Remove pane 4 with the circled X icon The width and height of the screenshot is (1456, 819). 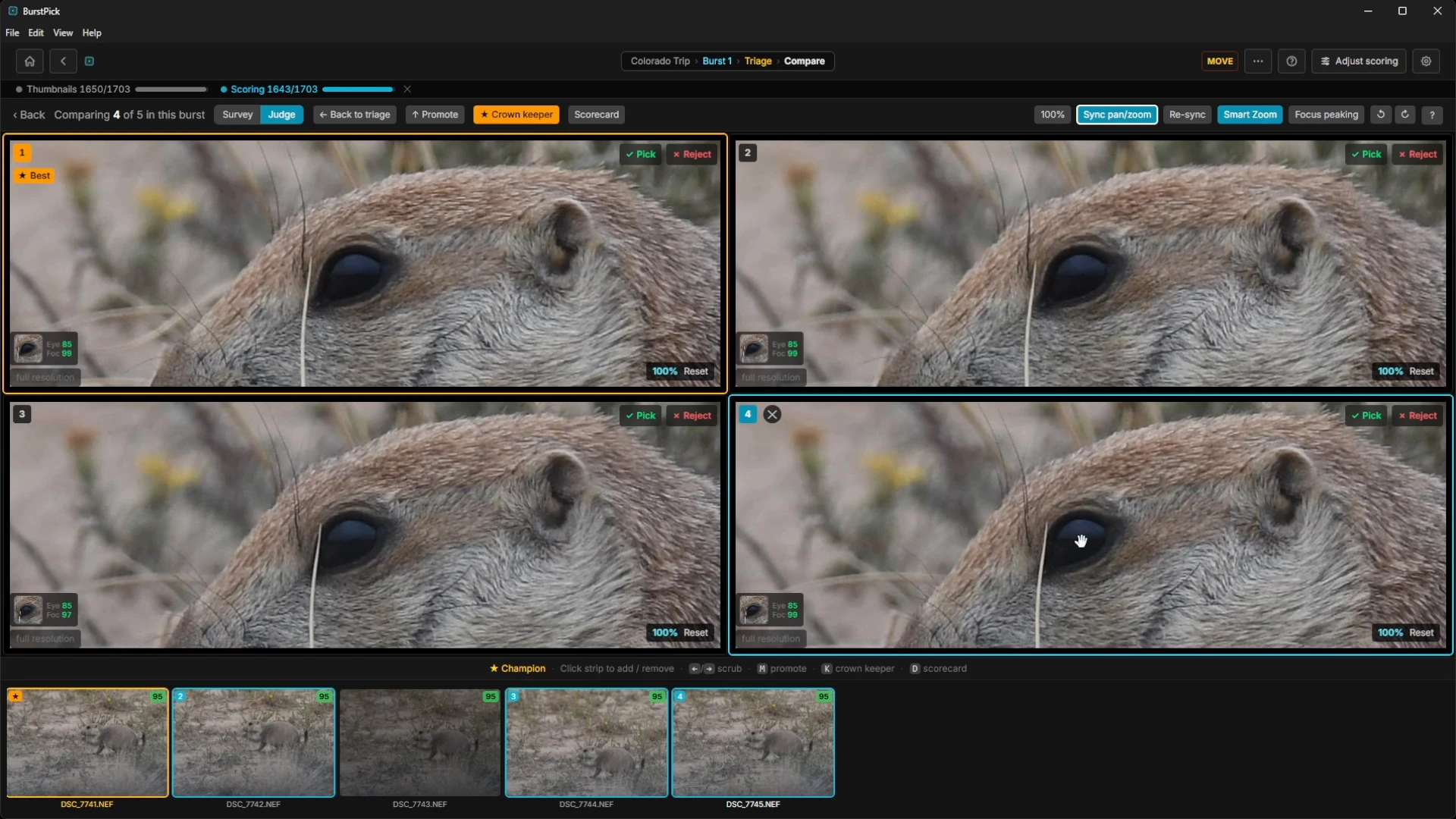[772, 415]
